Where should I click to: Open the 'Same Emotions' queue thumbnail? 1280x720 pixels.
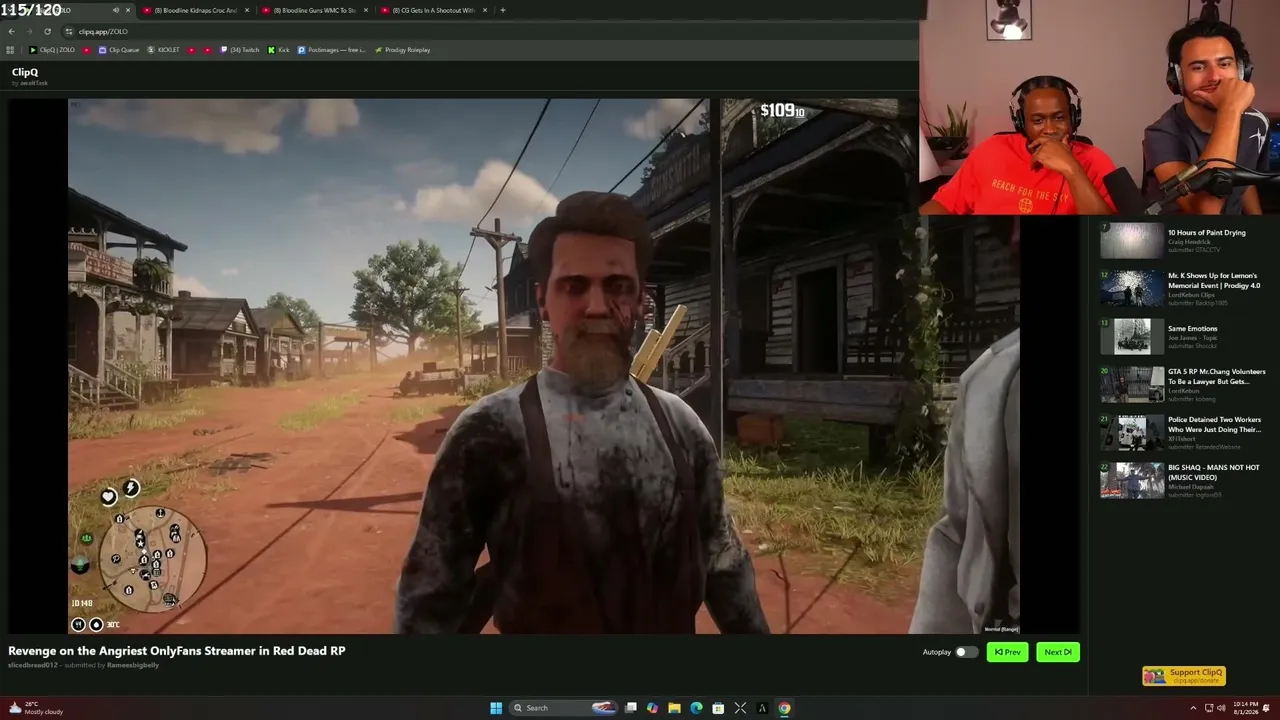click(x=1132, y=337)
